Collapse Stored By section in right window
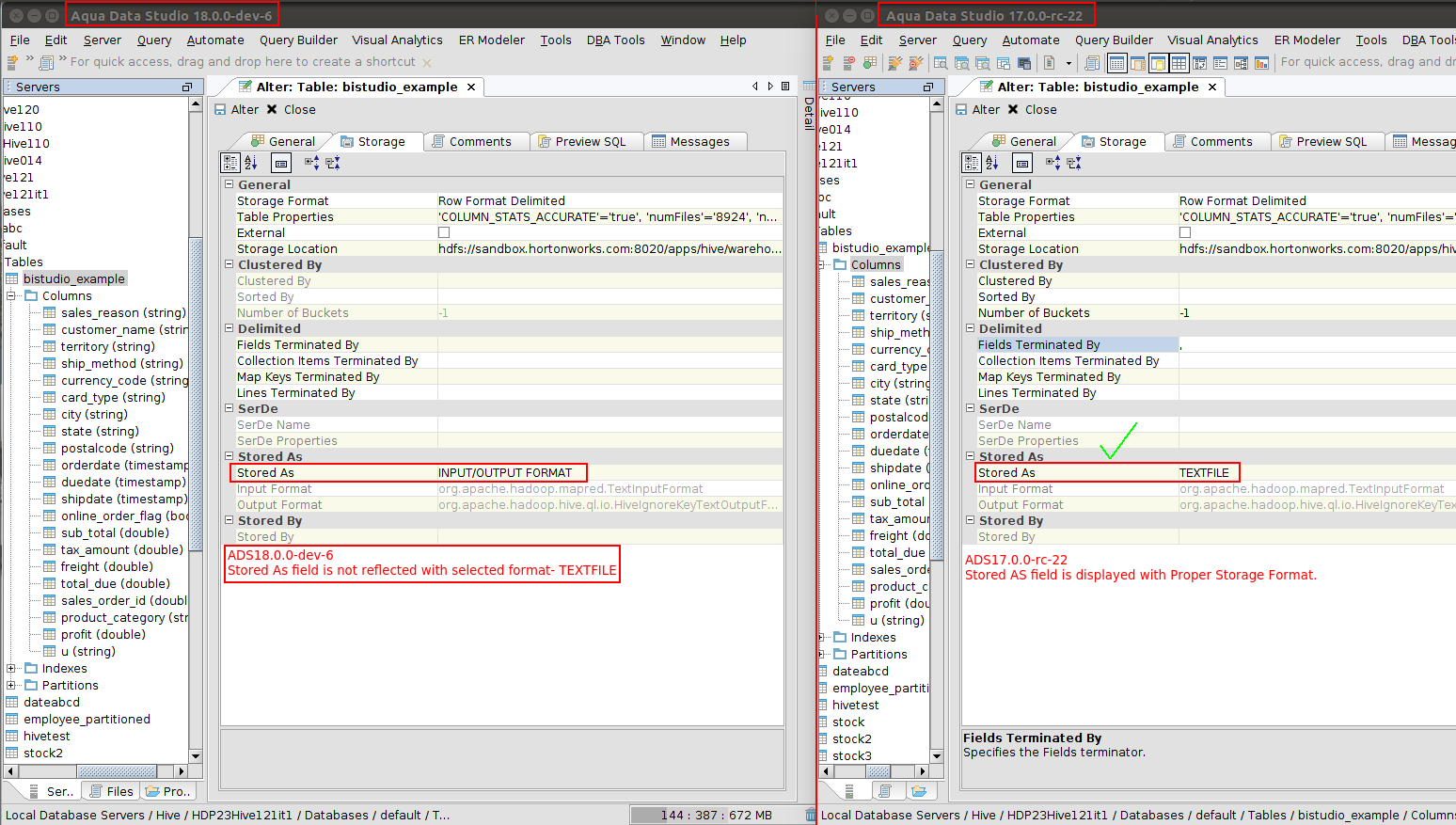The width and height of the screenshot is (1456, 825). [970, 520]
